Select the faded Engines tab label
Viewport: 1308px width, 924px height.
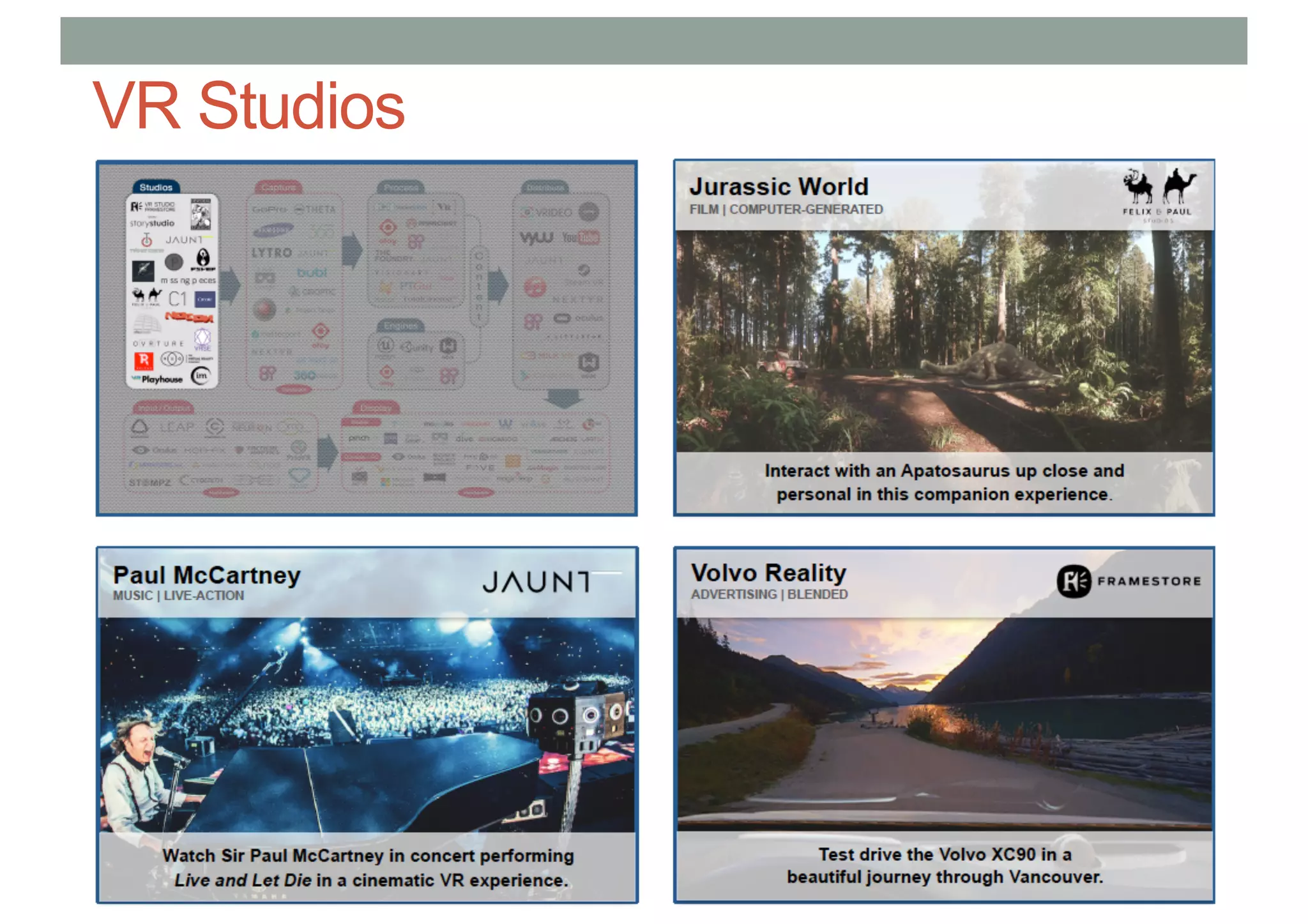pyautogui.click(x=400, y=326)
